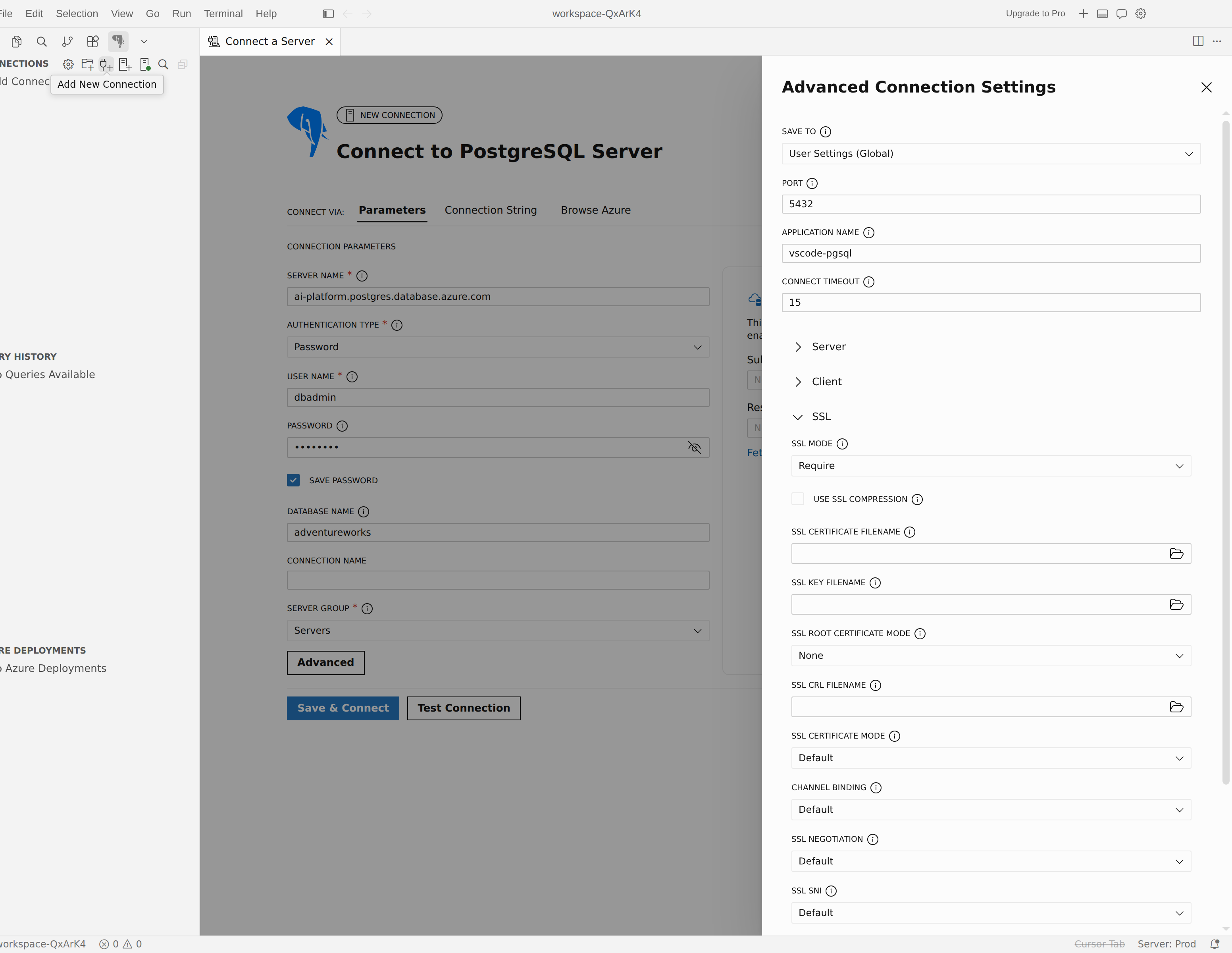1232x953 pixels.
Task: Click the new query document-plus icon
Action: point(125,64)
